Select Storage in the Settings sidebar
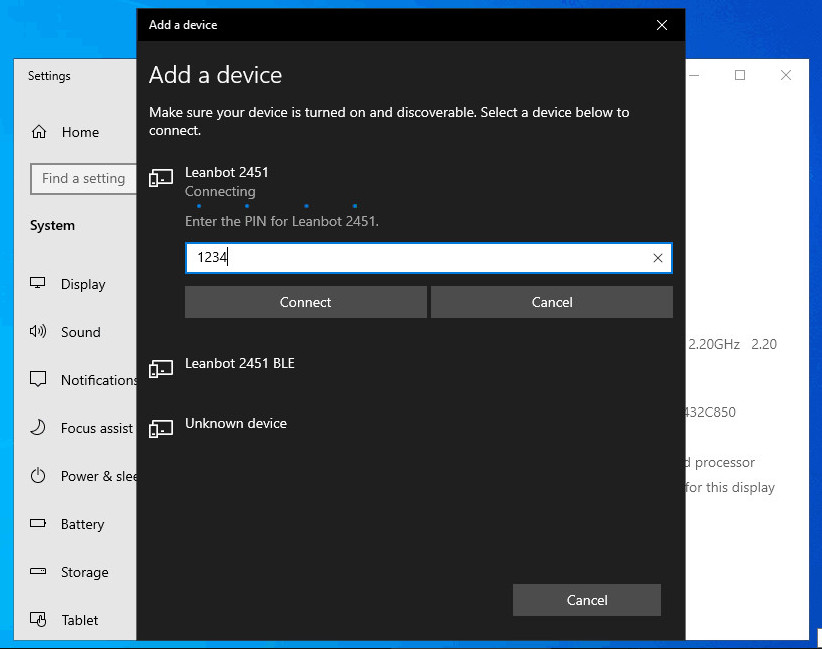 click(x=85, y=572)
